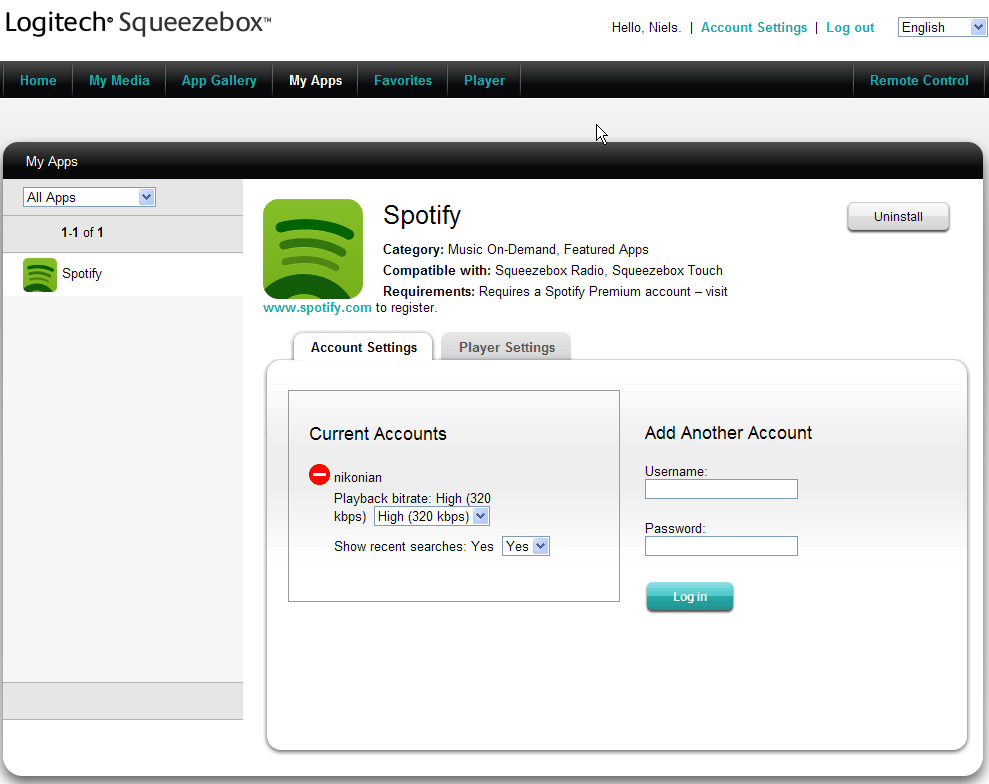Click the '1-1 of 1' pagination text
Image resolution: width=989 pixels, height=784 pixels.
pyautogui.click(x=83, y=233)
